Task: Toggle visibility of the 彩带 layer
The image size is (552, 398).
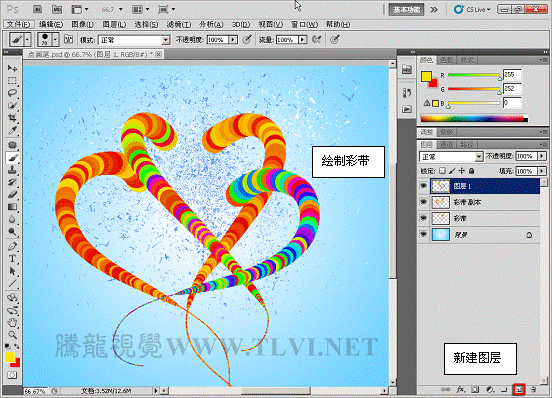Action: pyautogui.click(x=424, y=218)
